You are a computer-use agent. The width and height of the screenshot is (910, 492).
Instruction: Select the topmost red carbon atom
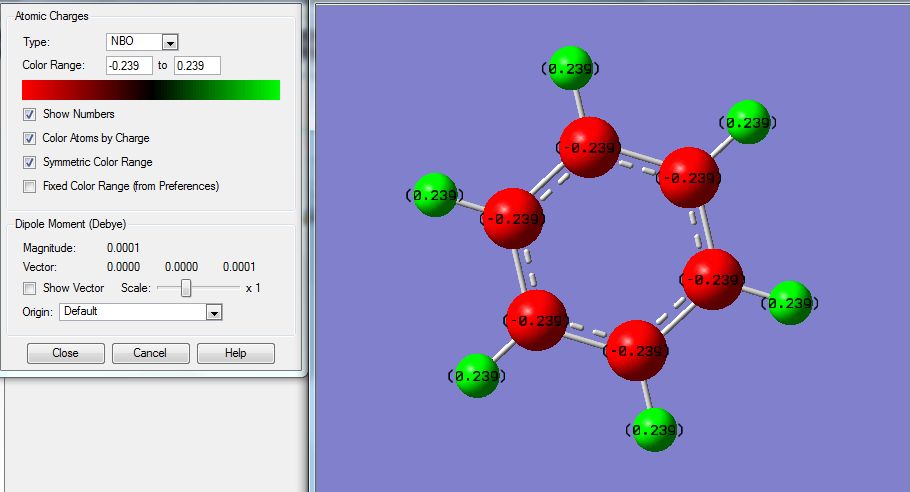[x=590, y=147]
